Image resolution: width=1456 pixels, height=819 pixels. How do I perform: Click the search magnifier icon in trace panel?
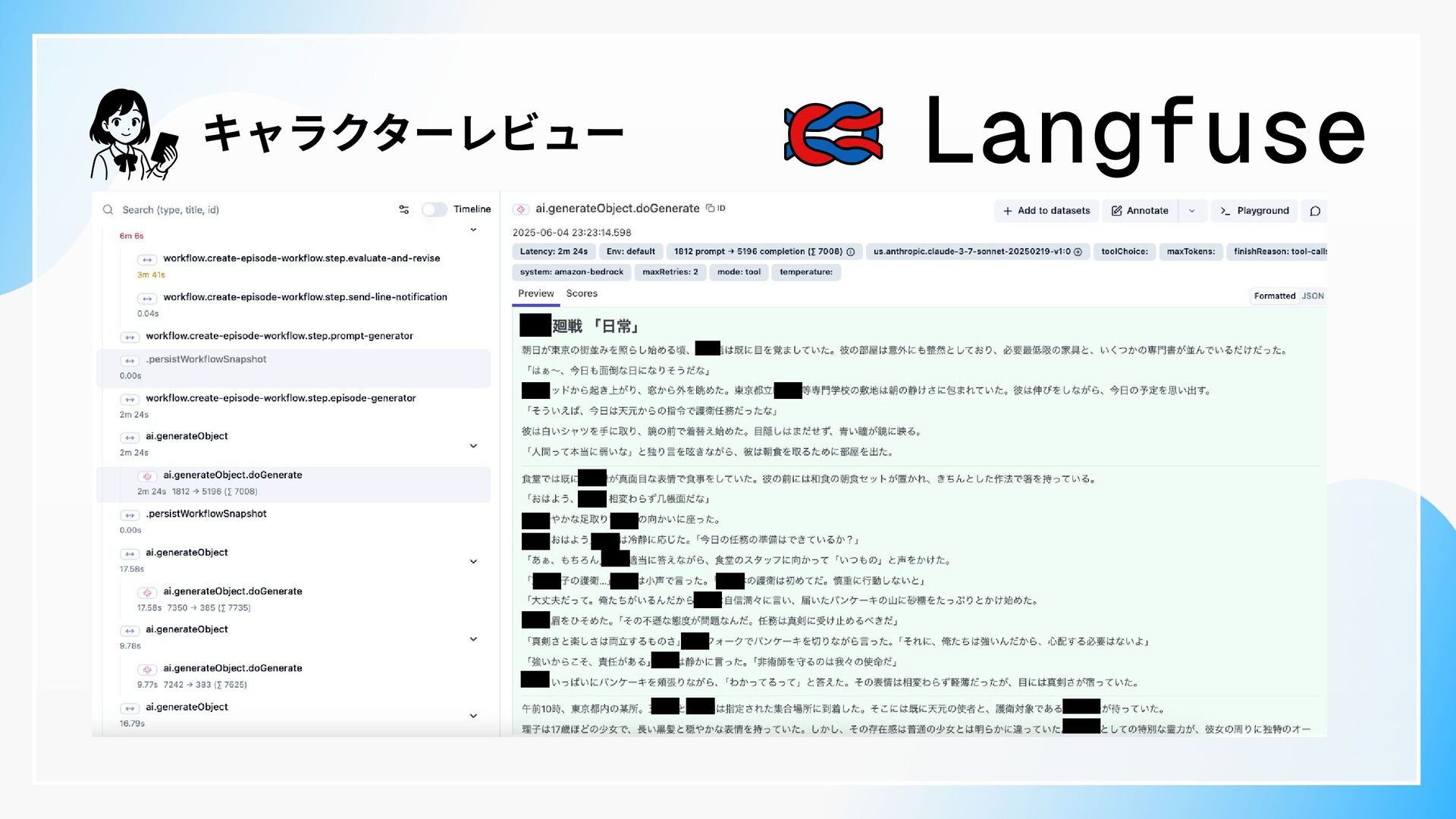coord(108,209)
